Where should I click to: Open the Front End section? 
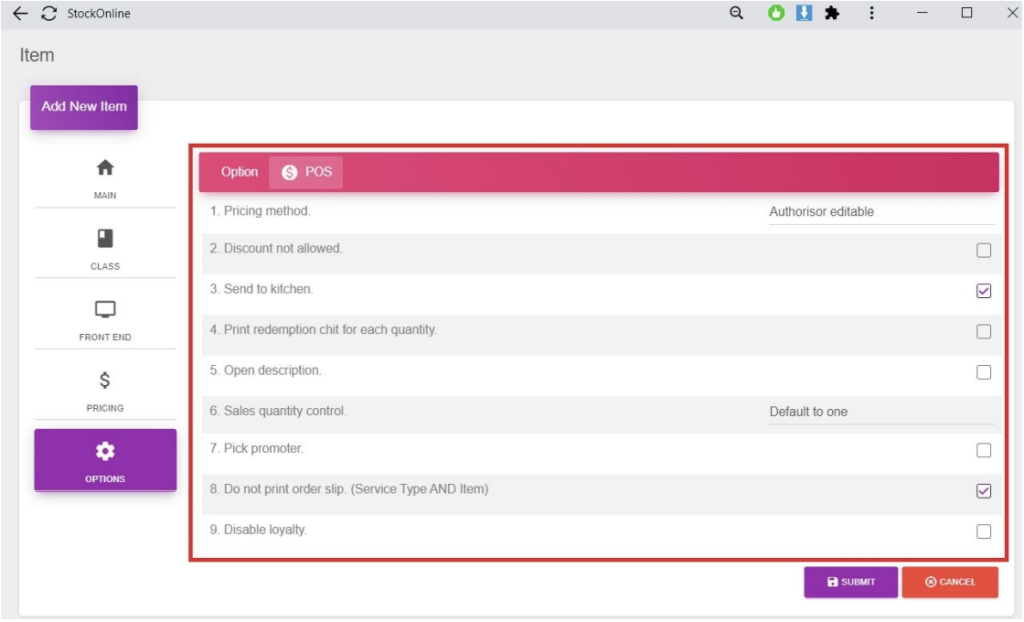[x=105, y=319]
